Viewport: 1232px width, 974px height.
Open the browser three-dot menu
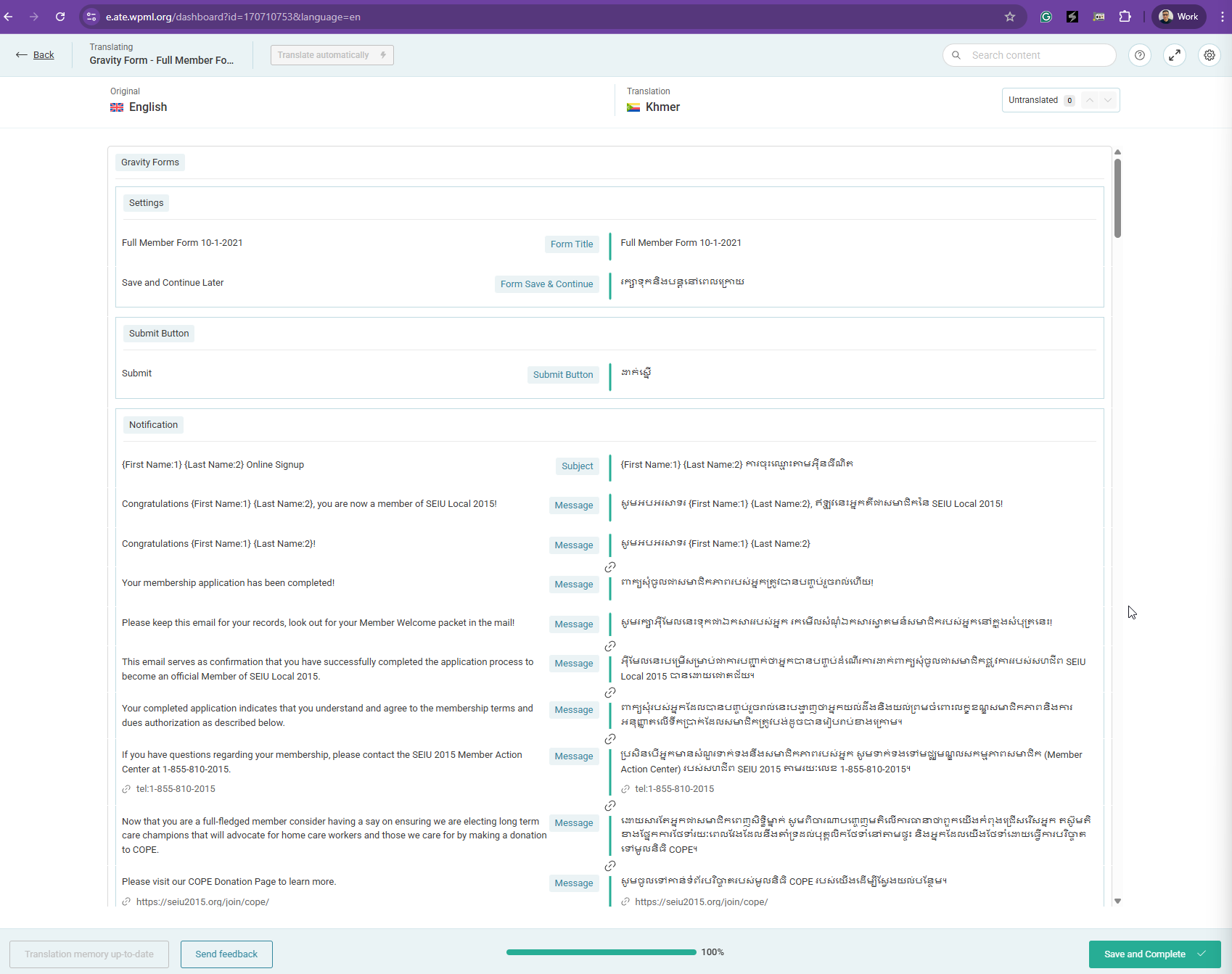coord(1222,17)
